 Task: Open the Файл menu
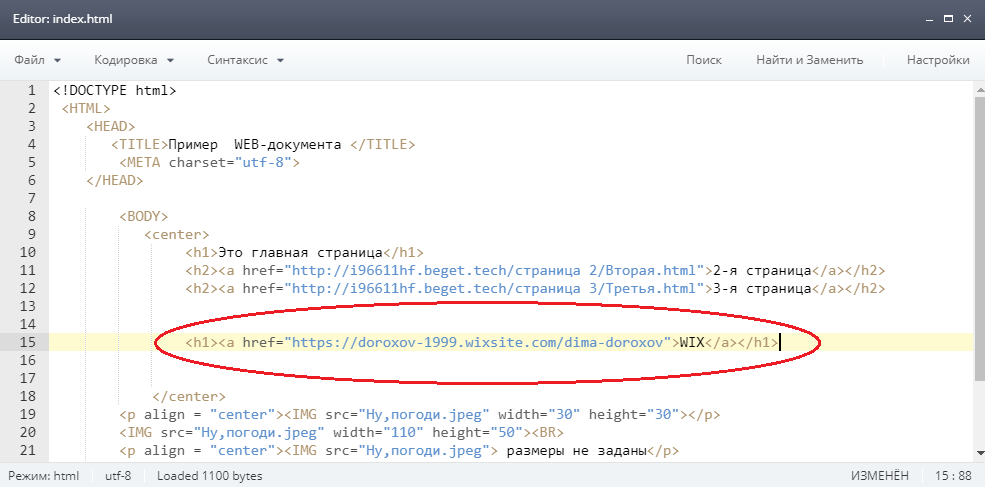click(38, 60)
